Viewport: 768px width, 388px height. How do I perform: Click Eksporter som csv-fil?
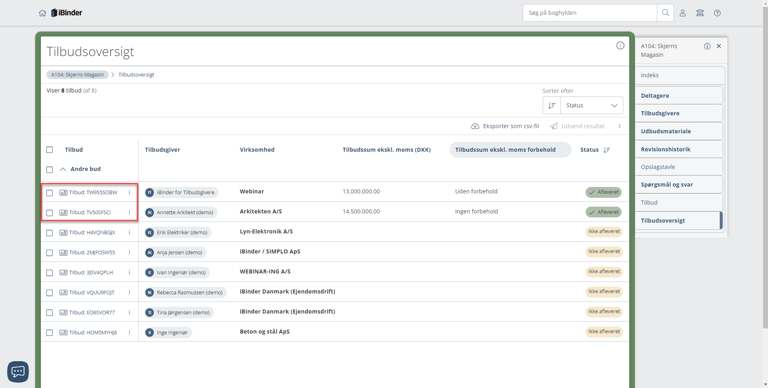coord(505,126)
